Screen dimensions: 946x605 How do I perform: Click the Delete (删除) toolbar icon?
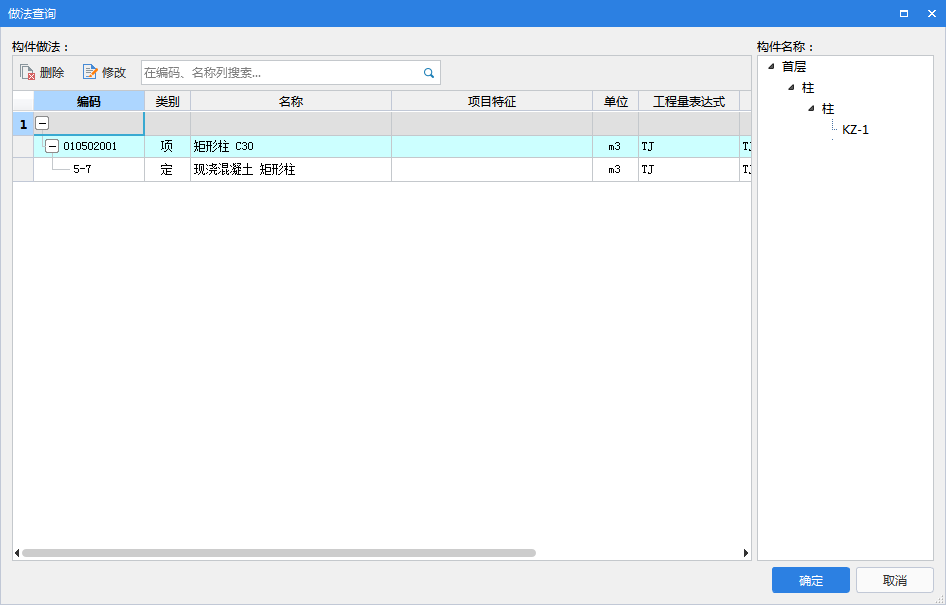28,73
